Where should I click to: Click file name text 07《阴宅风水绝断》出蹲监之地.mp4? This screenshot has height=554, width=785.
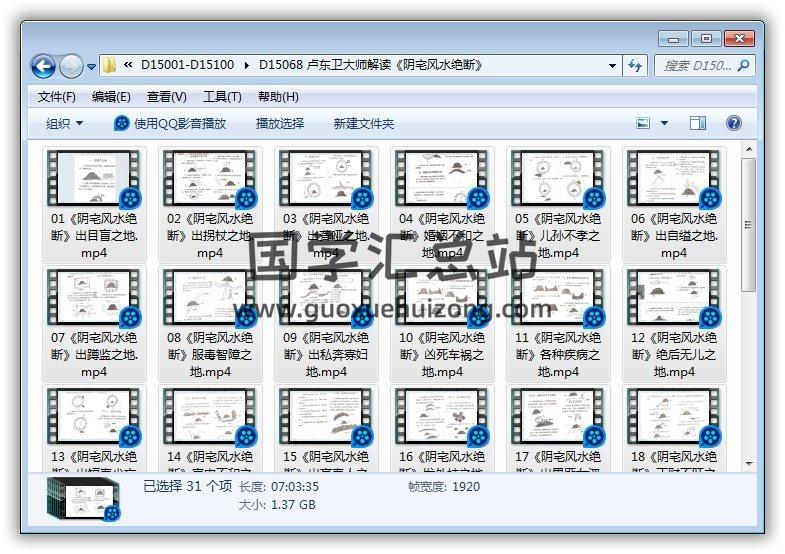tap(94, 355)
